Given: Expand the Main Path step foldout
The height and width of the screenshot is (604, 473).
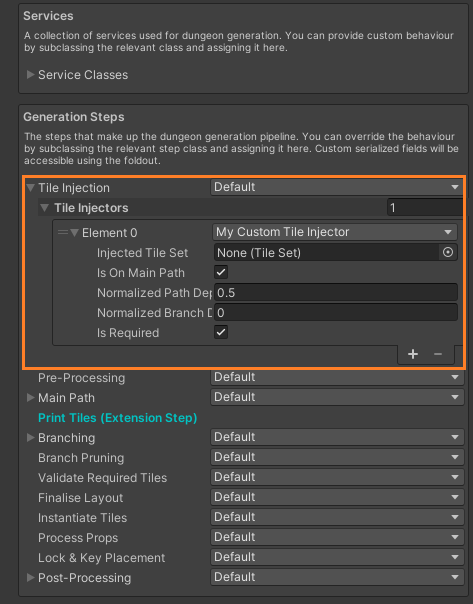Looking at the screenshot, I should 30,397.
